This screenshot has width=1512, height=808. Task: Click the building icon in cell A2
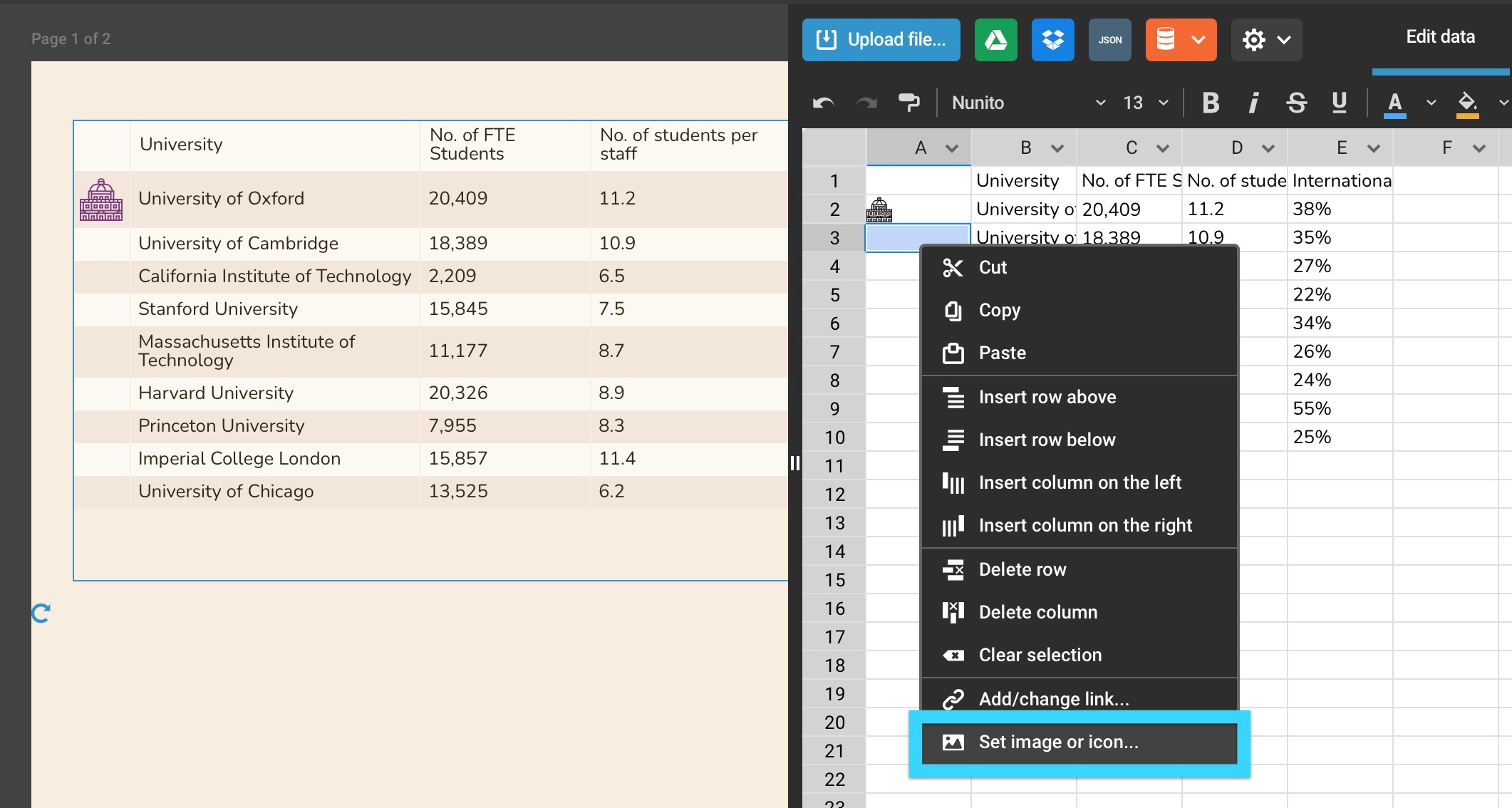pos(879,210)
